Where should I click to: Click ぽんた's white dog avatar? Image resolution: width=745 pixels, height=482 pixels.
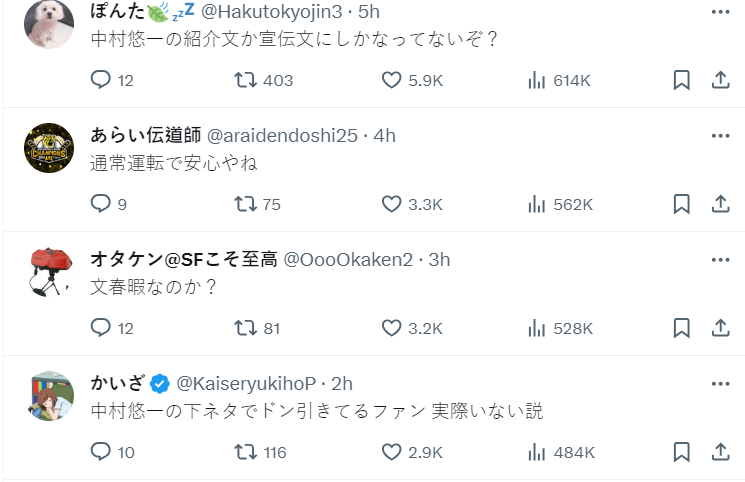point(48,24)
